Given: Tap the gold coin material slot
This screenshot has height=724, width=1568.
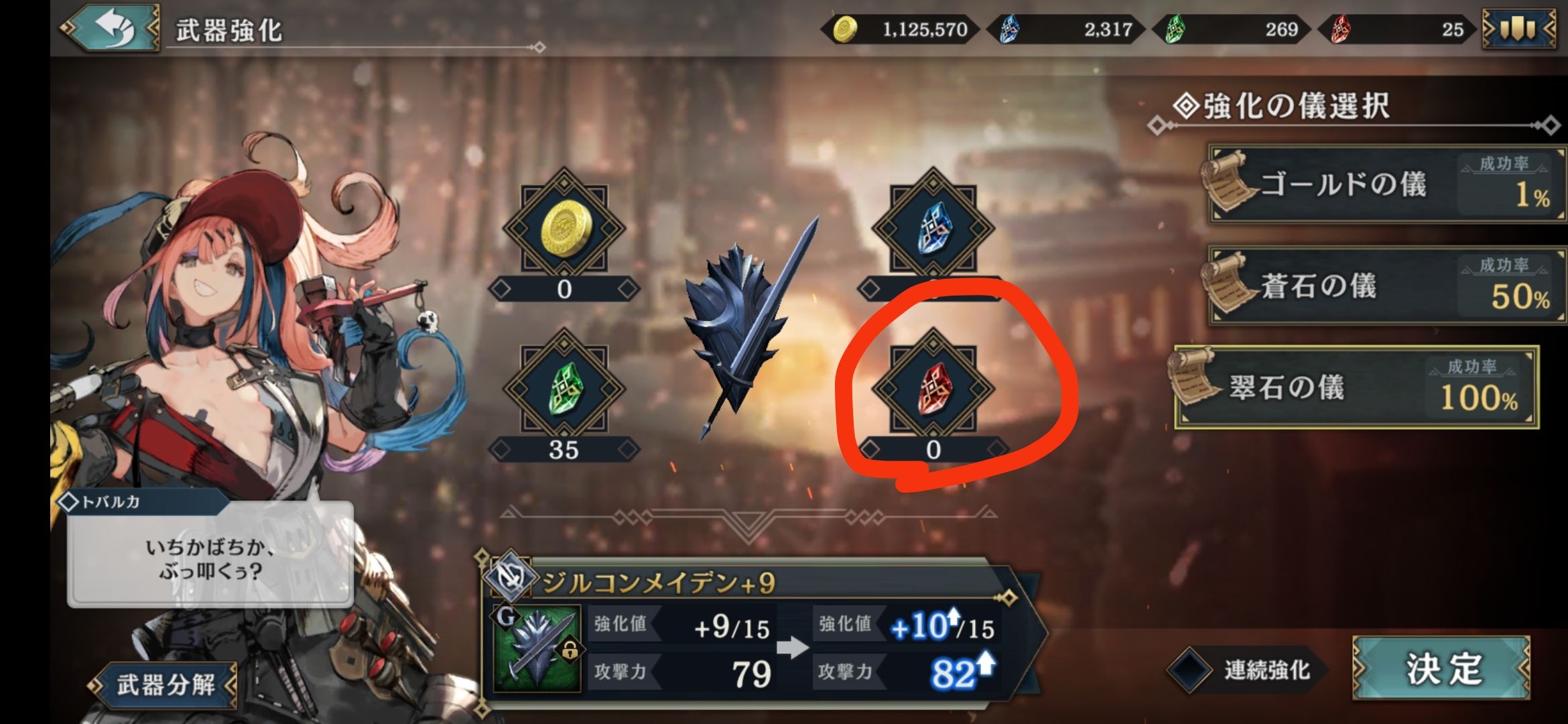Looking at the screenshot, I should point(564,228).
